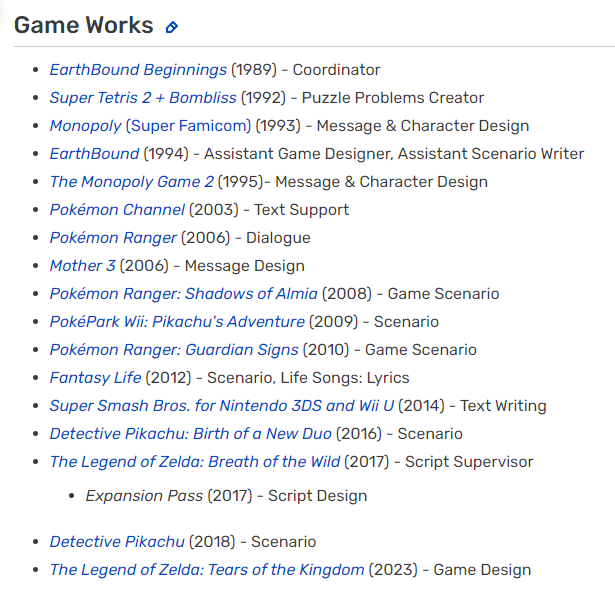Click the Pokémon Ranger (2006) link
The width and height of the screenshot is (615, 600).
pos(113,238)
